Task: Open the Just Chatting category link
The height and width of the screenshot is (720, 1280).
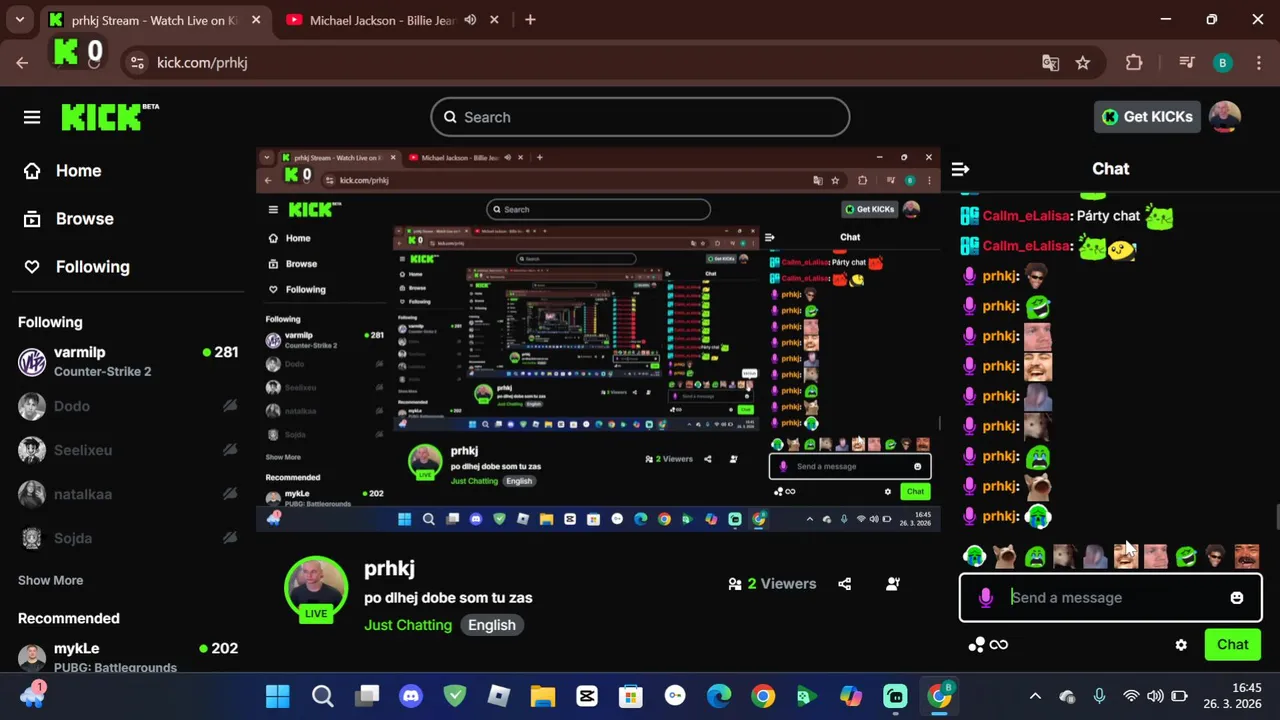Action: pos(408,625)
